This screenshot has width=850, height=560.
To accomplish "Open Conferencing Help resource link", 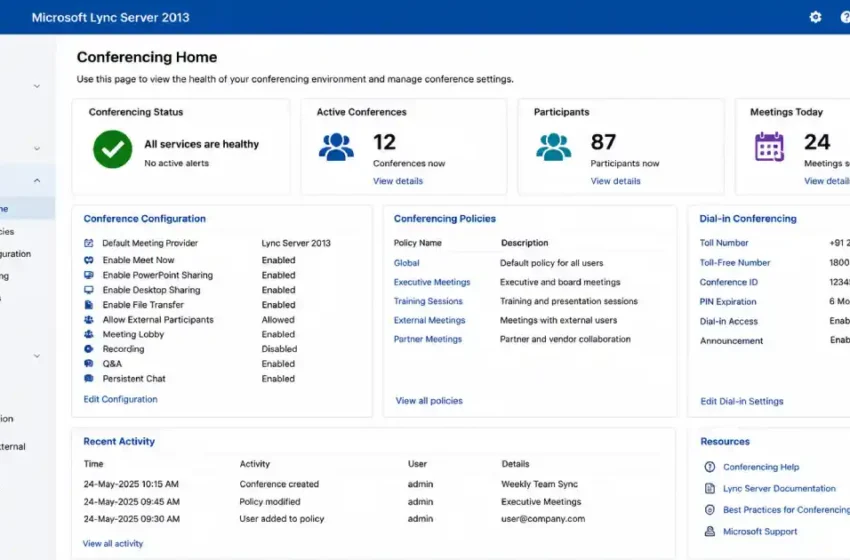I will [761, 467].
